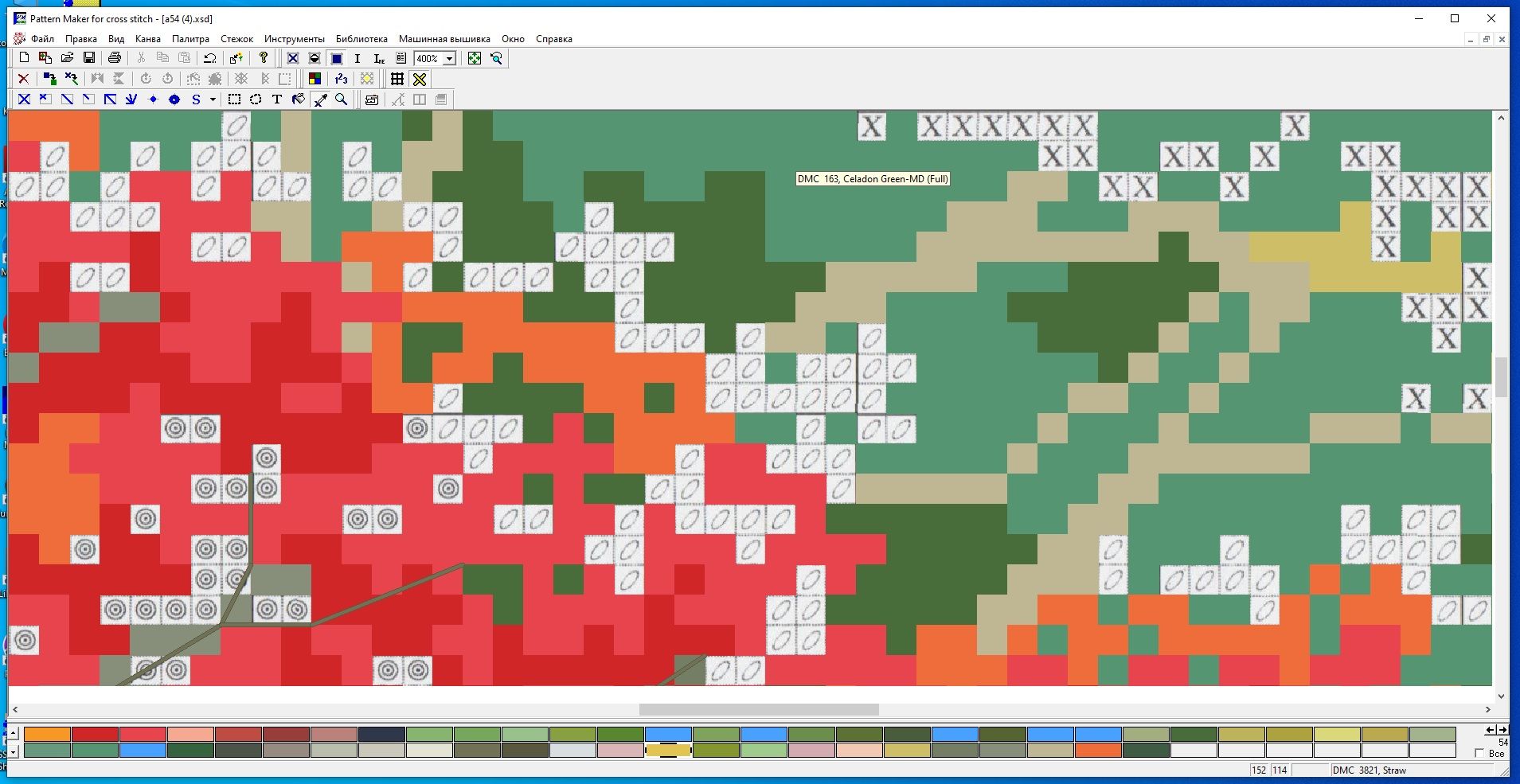Click the magnifier zoom tool
1520x784 pixels.
[x=342, y=99]
